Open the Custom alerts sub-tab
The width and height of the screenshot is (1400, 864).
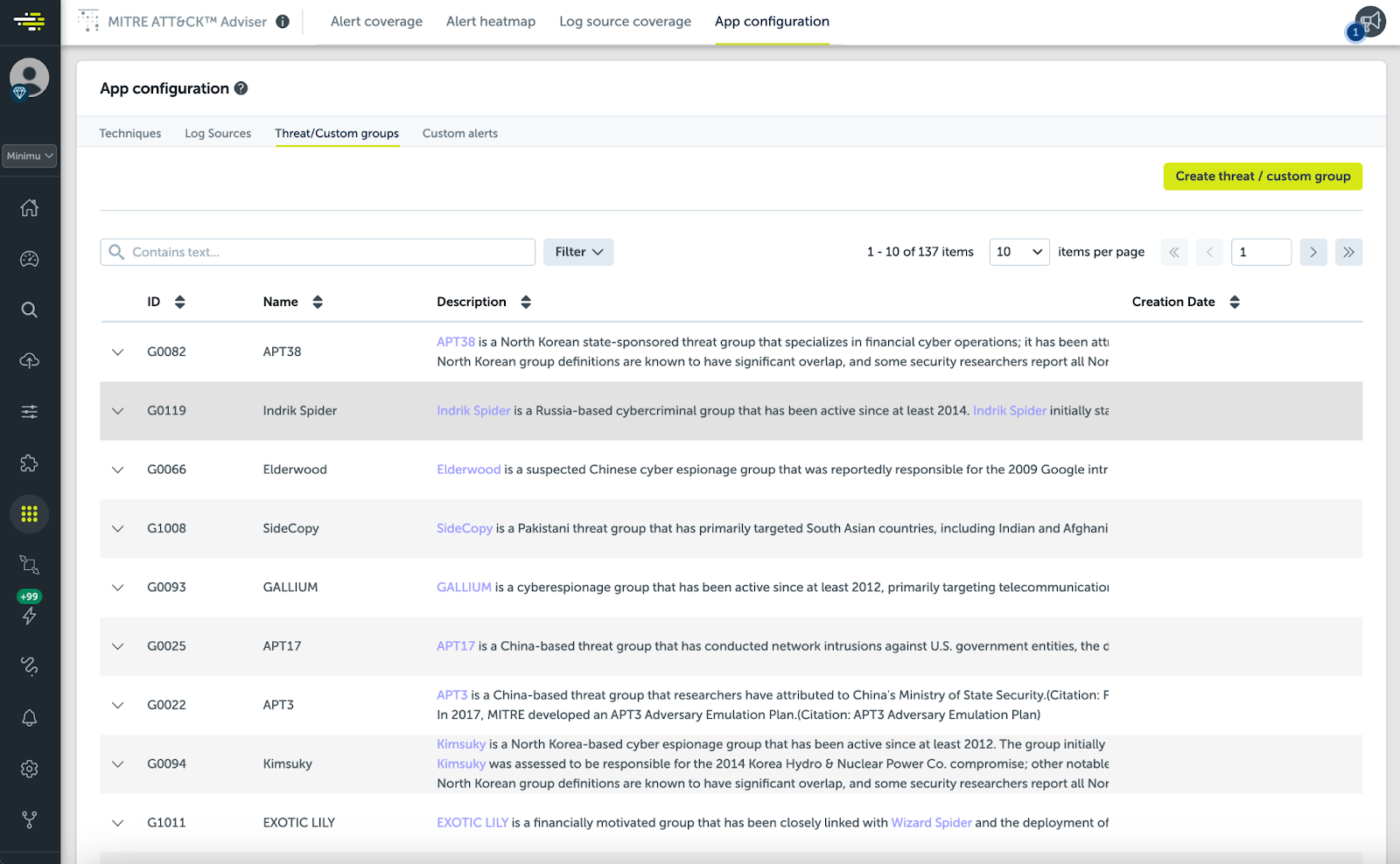pyautogui.click(x=460, y=133)
